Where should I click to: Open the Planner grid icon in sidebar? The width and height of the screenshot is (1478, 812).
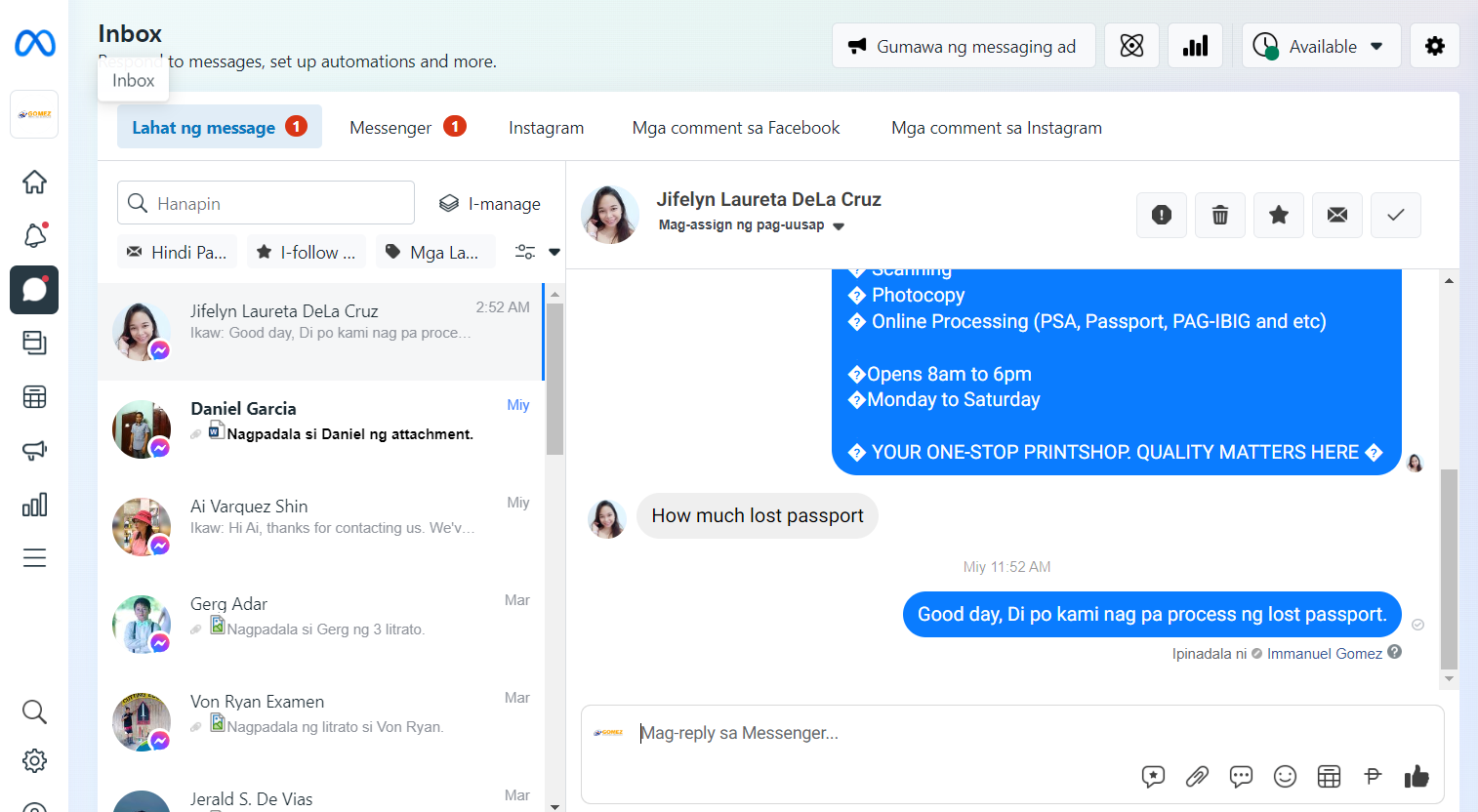(x=34, y=396)
